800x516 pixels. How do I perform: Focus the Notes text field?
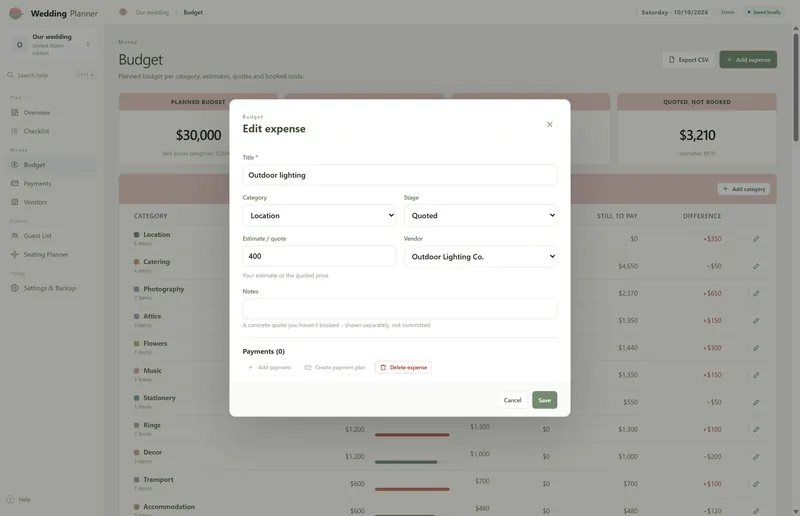click(399, 309)
